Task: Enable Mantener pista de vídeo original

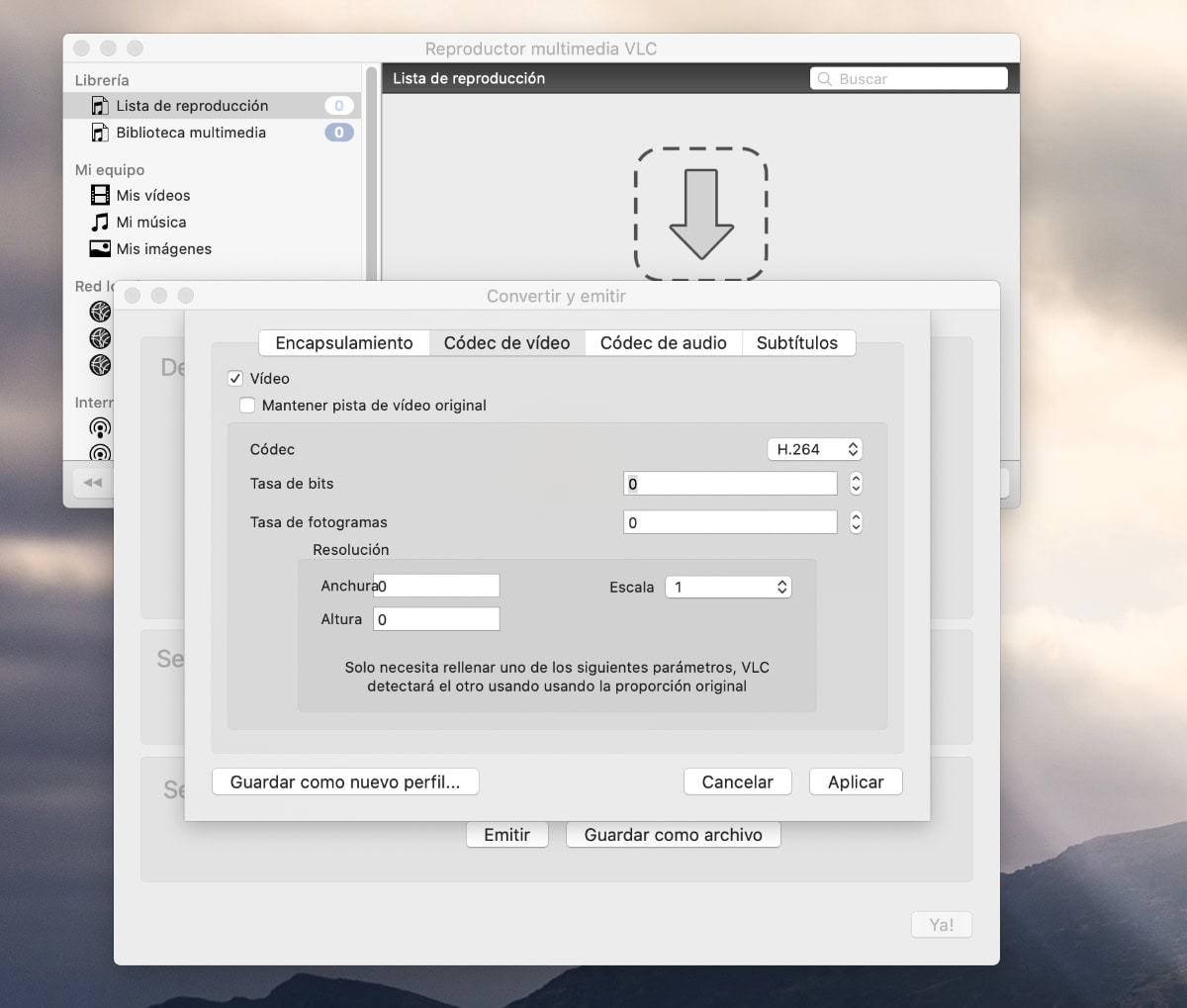Action: (x=247, y=405)
